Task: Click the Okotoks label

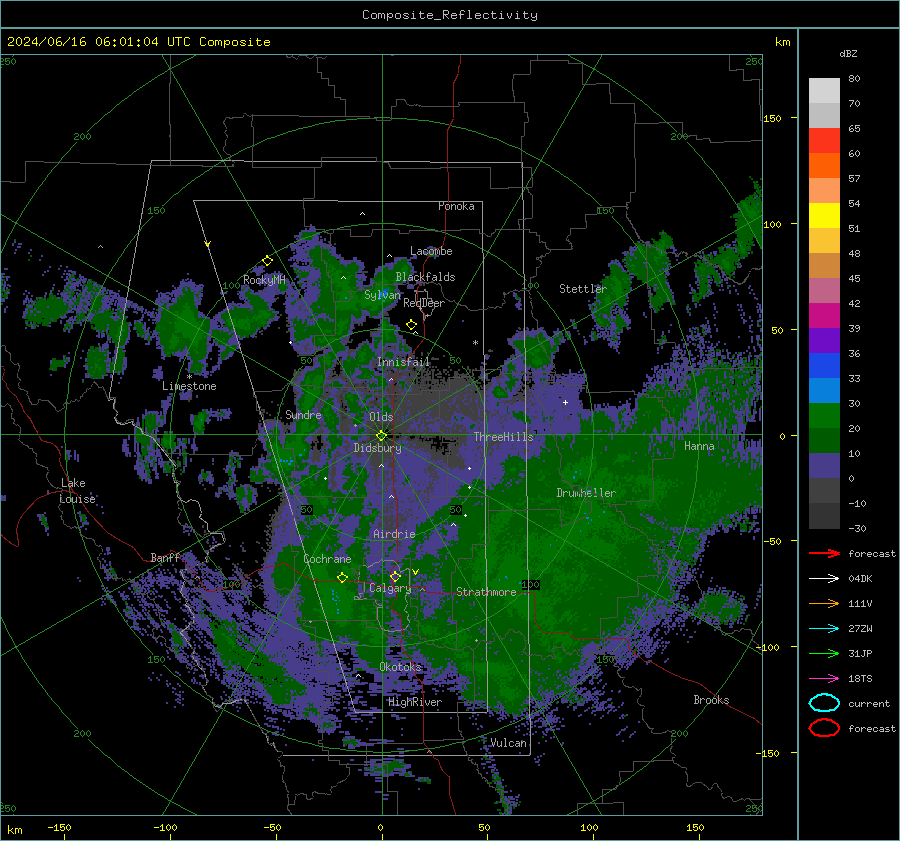Action: click(401, 667)
